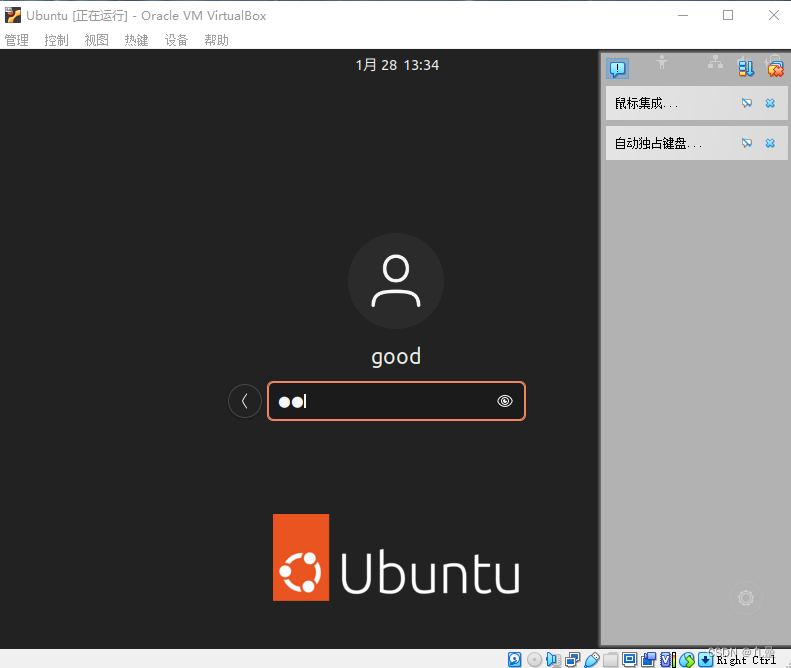791x668 pixels.
Task: Click the CPU virtualization V chip icon
Action: click(x=667, y=659)
